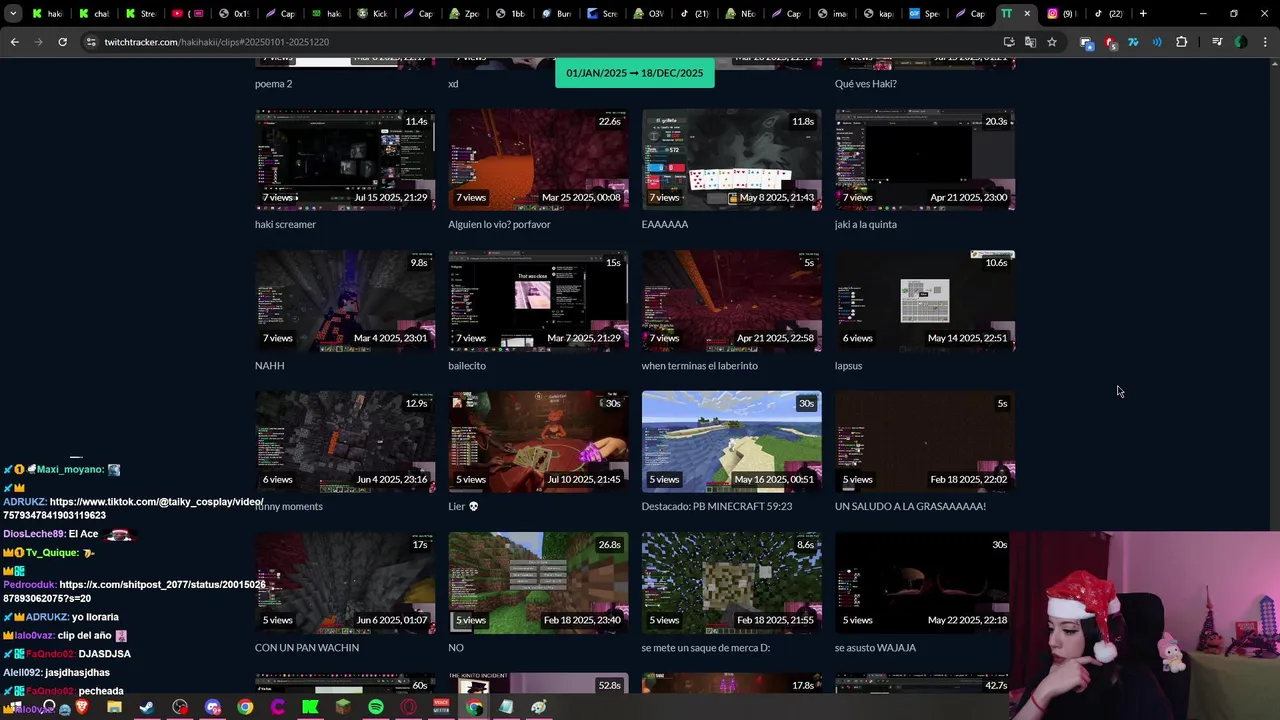Viewport: 1280px width, 720px height.
Task: Open the Chrome profile avatar
Action: (1241, 42)
